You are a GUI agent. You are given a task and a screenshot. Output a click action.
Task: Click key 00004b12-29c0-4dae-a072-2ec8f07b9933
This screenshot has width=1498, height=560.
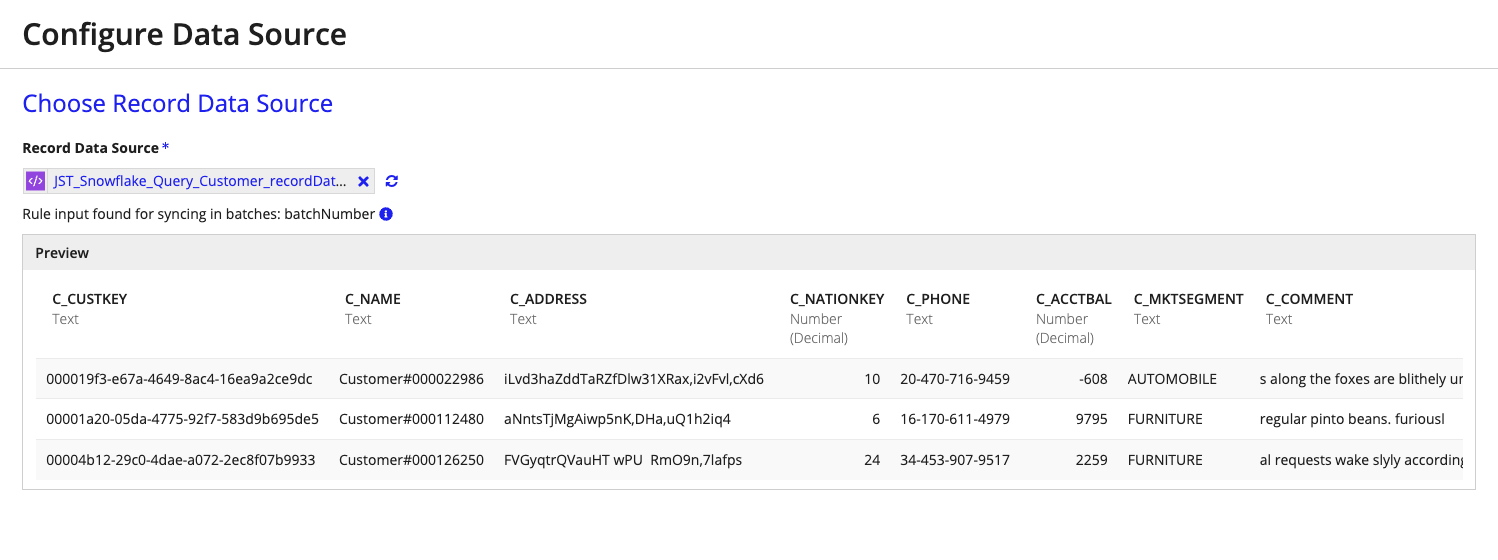[181, 460]
